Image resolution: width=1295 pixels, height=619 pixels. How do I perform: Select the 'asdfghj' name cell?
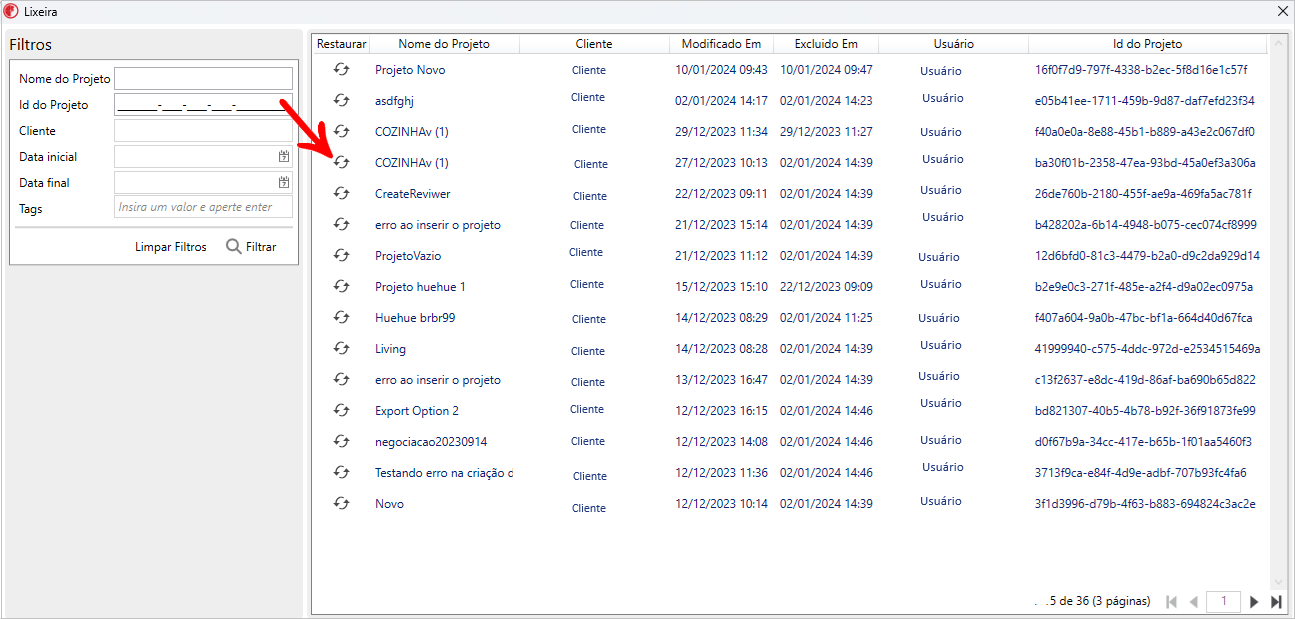[x=394, y=101]
